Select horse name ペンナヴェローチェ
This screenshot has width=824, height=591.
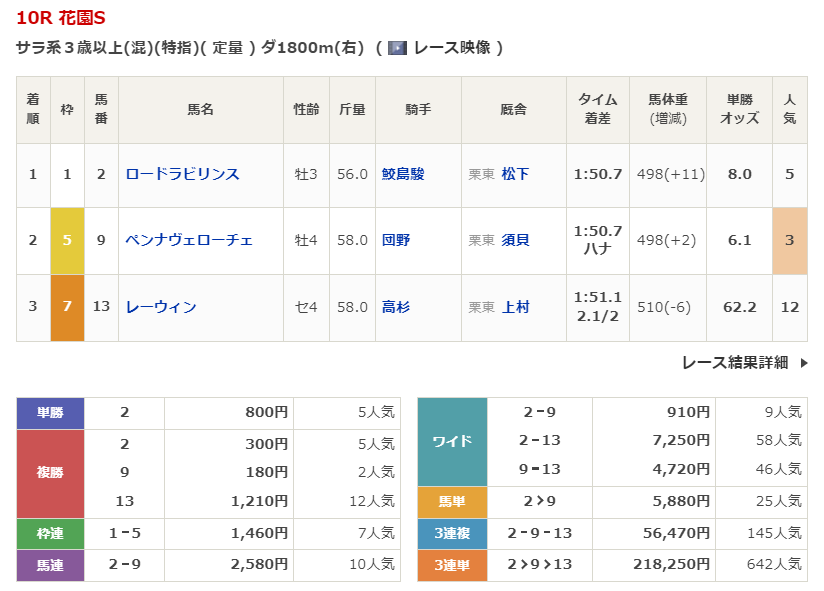[x=188, y=240]
